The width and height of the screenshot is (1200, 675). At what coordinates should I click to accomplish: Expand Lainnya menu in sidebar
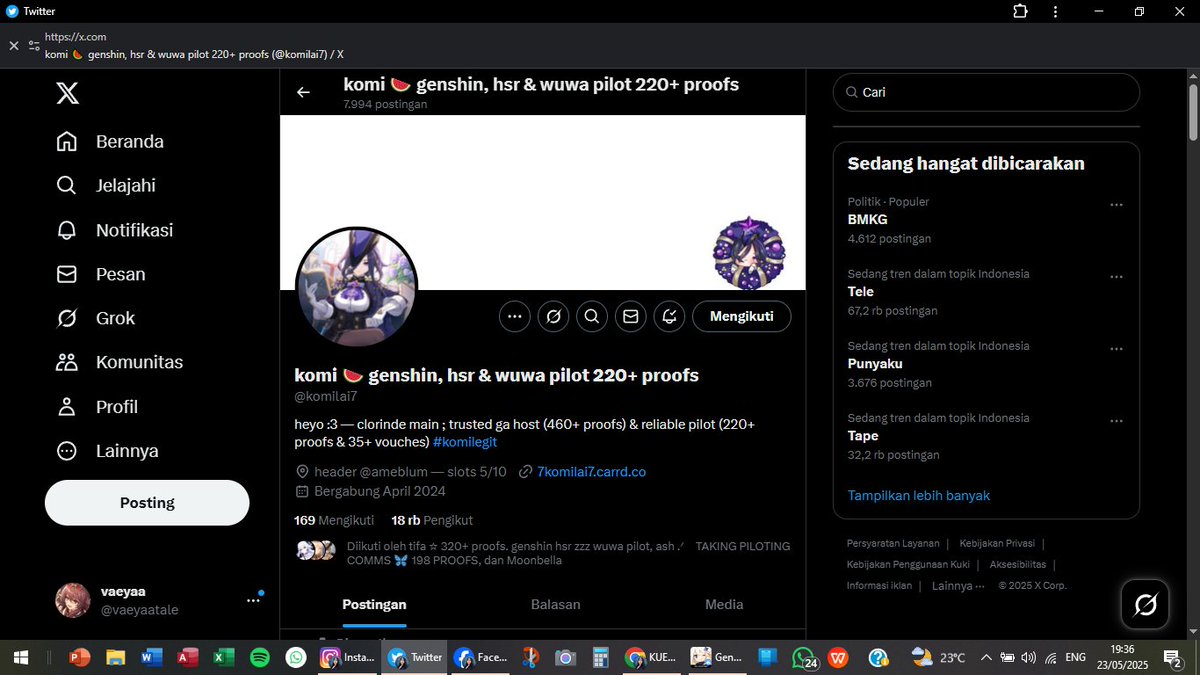107,451
